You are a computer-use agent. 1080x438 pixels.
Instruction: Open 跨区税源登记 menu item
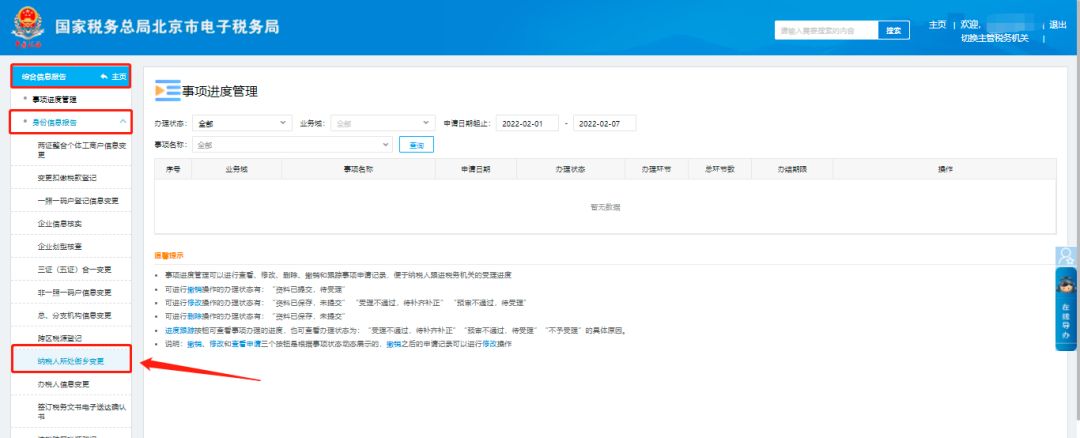(x=60, y=338)
